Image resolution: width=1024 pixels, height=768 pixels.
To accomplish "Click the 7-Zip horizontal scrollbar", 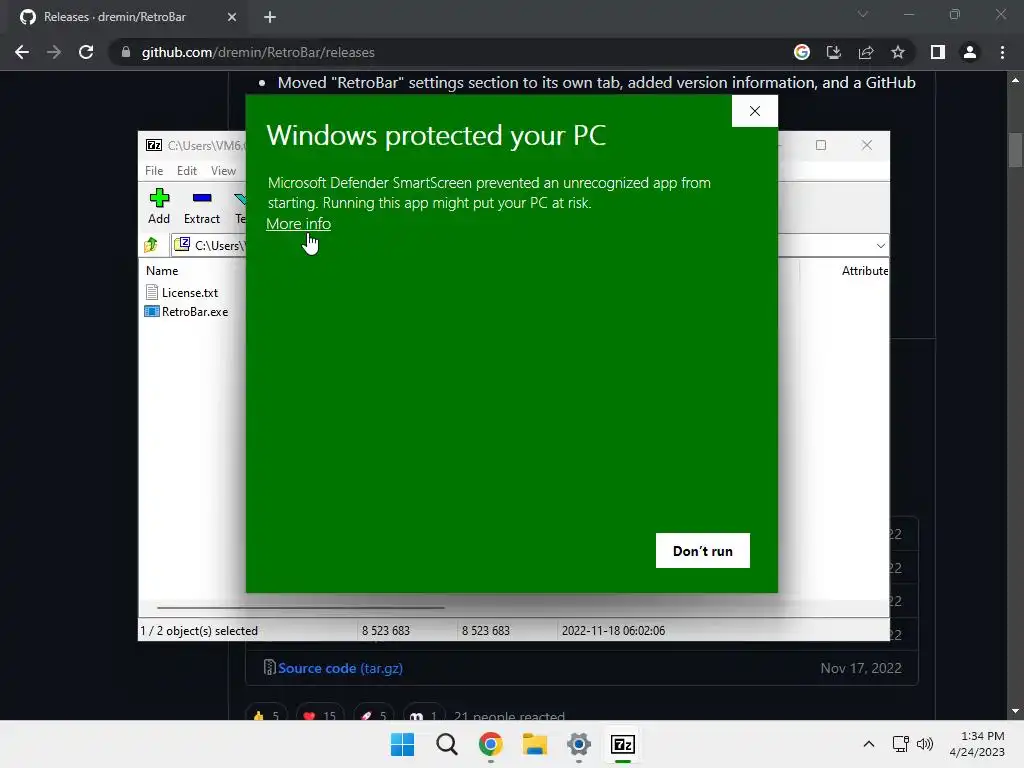I will point(300,607).
